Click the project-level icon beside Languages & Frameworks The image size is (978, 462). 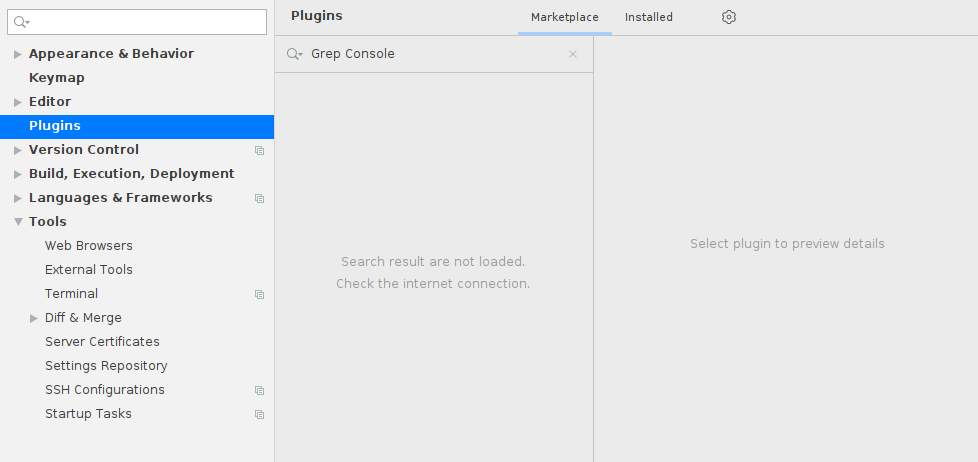(x=259, y=198)
